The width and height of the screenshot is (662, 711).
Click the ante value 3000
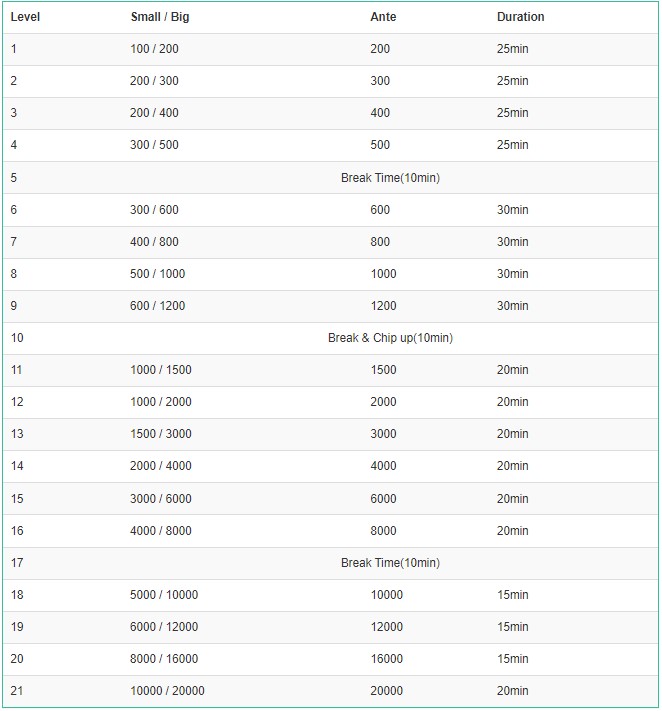click(x=383, y=434)
